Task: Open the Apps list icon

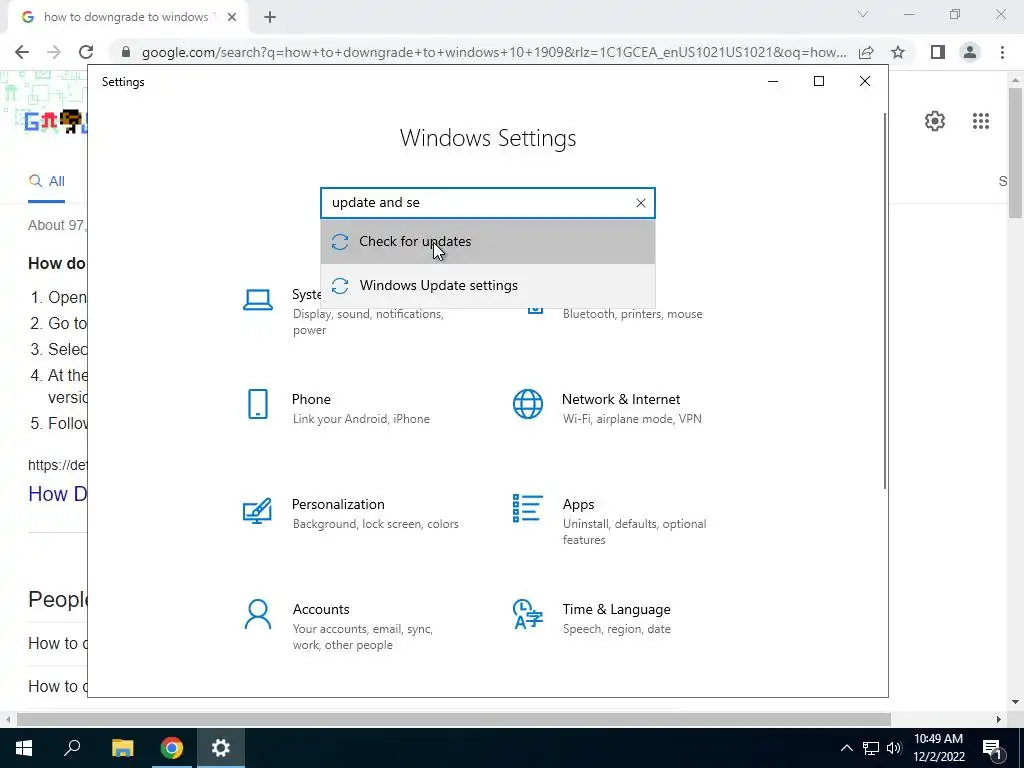Action: point(528,508)
